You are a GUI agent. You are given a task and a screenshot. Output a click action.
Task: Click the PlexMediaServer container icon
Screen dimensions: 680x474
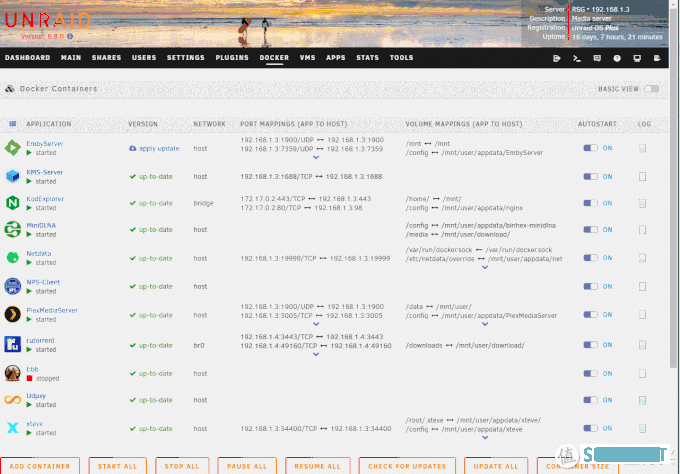click(x=13, y=314)
